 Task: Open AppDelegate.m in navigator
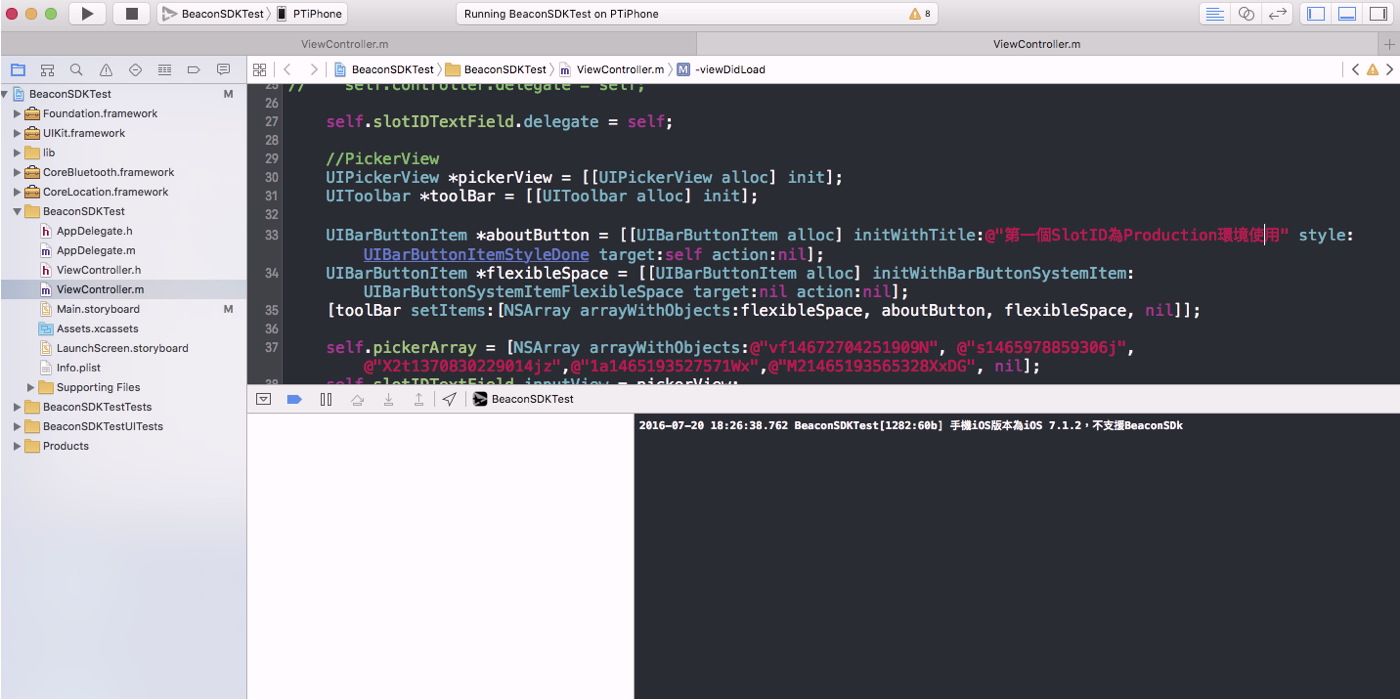click(96, 251)
